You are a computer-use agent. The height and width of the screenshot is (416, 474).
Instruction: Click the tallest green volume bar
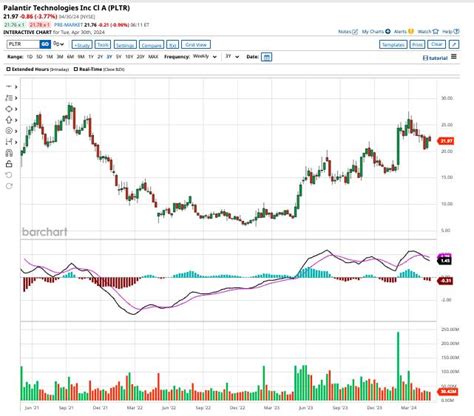click(398, 366)
